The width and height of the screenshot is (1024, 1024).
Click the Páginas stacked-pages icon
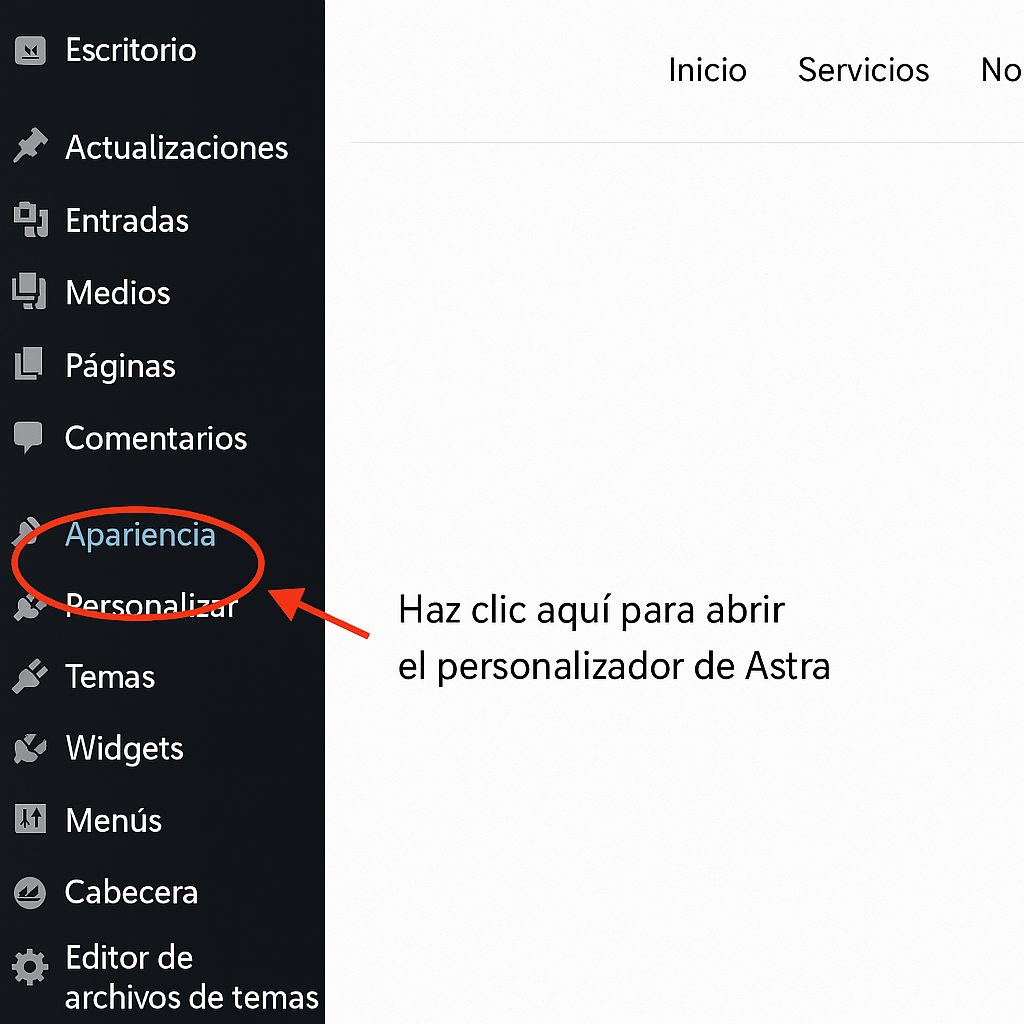(30, 365)
